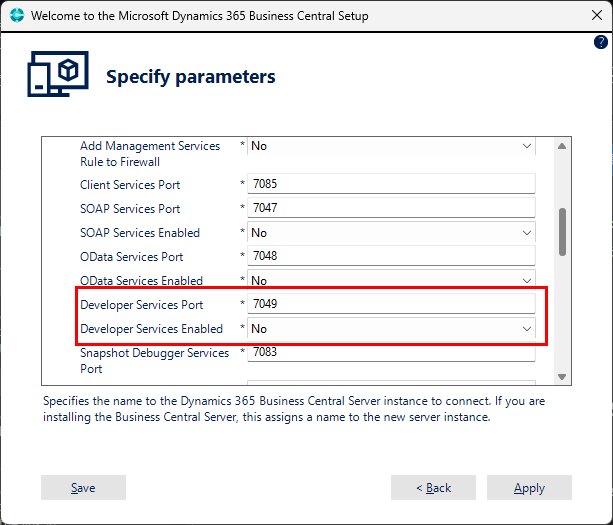Click the scrollbar up arrow
The image size is (613, 525).
(x=562, y=147)
